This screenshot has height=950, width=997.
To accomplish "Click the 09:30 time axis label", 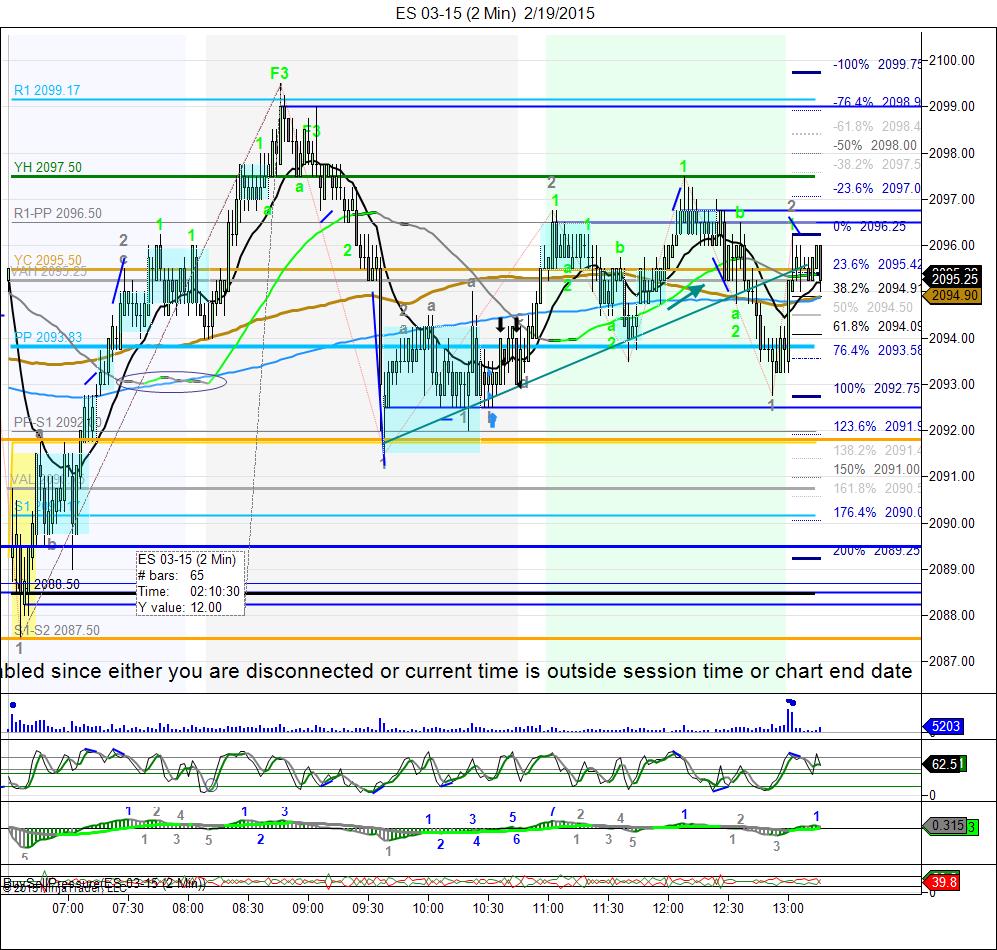I will click(368, 908).
